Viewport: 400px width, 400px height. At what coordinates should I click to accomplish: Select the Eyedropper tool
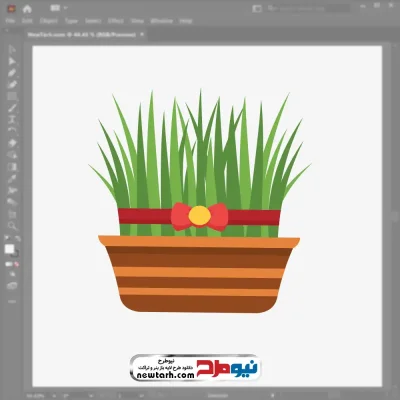(x=12, y=179)
